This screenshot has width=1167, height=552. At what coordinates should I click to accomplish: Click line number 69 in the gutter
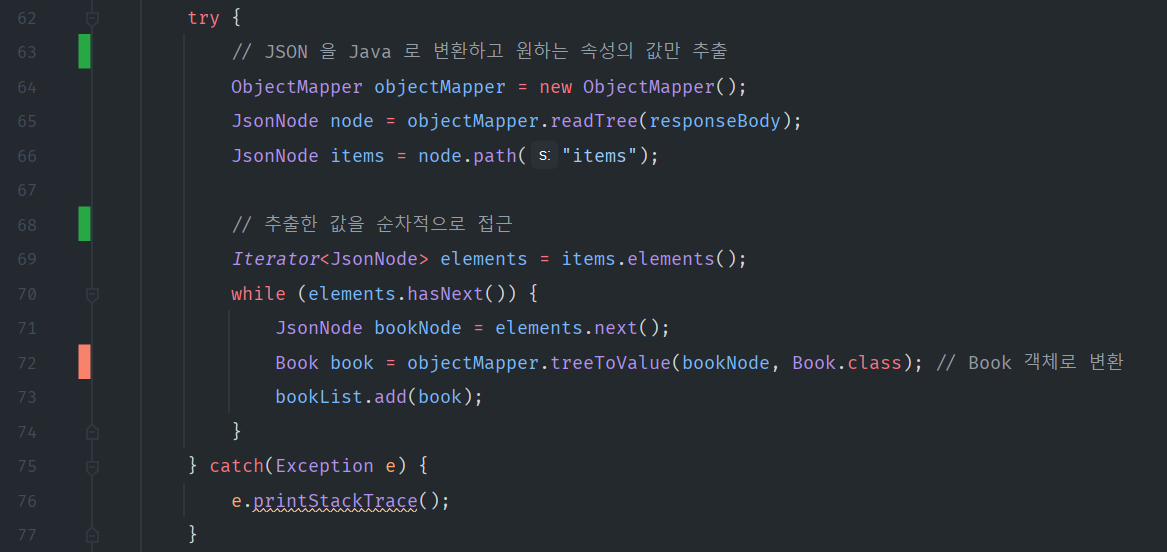[27, 259]
